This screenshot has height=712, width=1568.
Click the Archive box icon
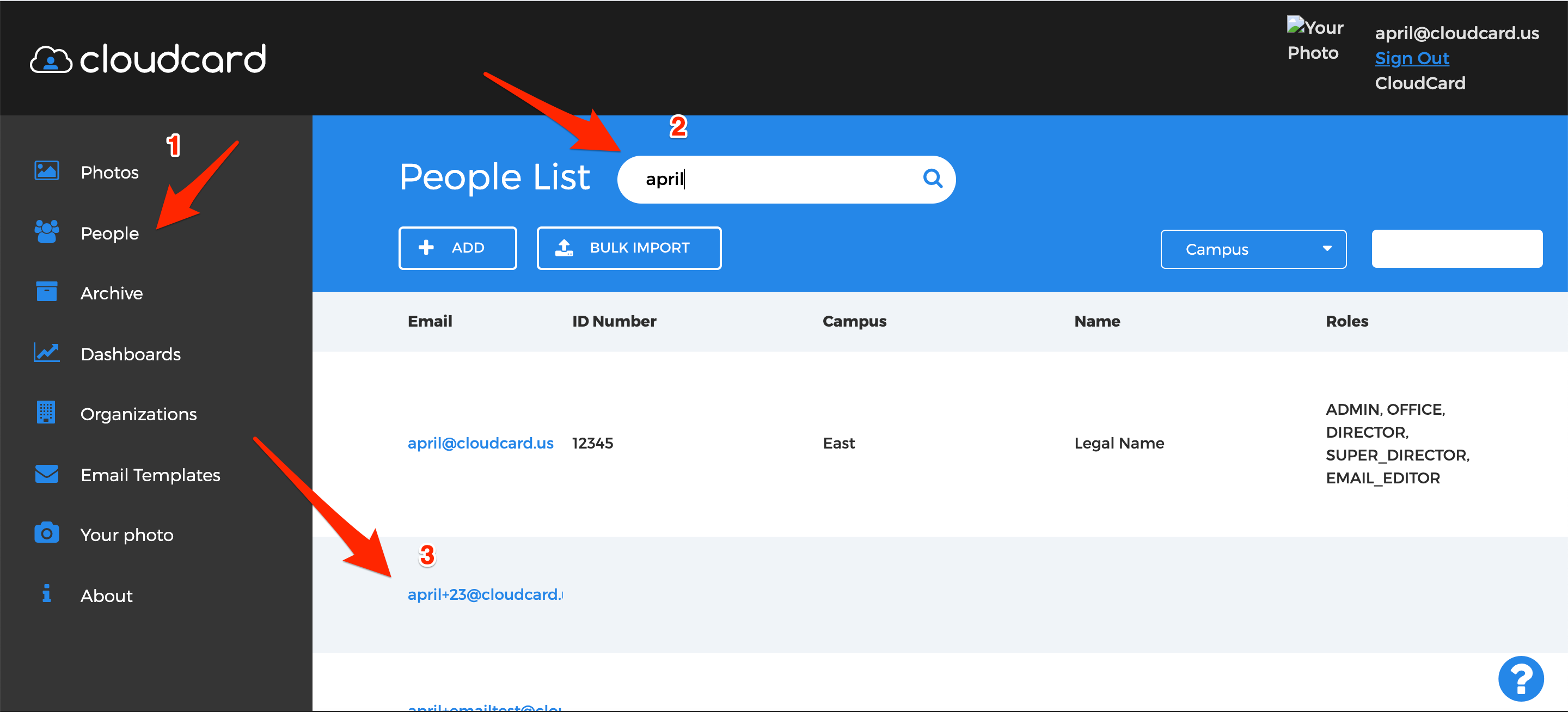tap(46, 292)
